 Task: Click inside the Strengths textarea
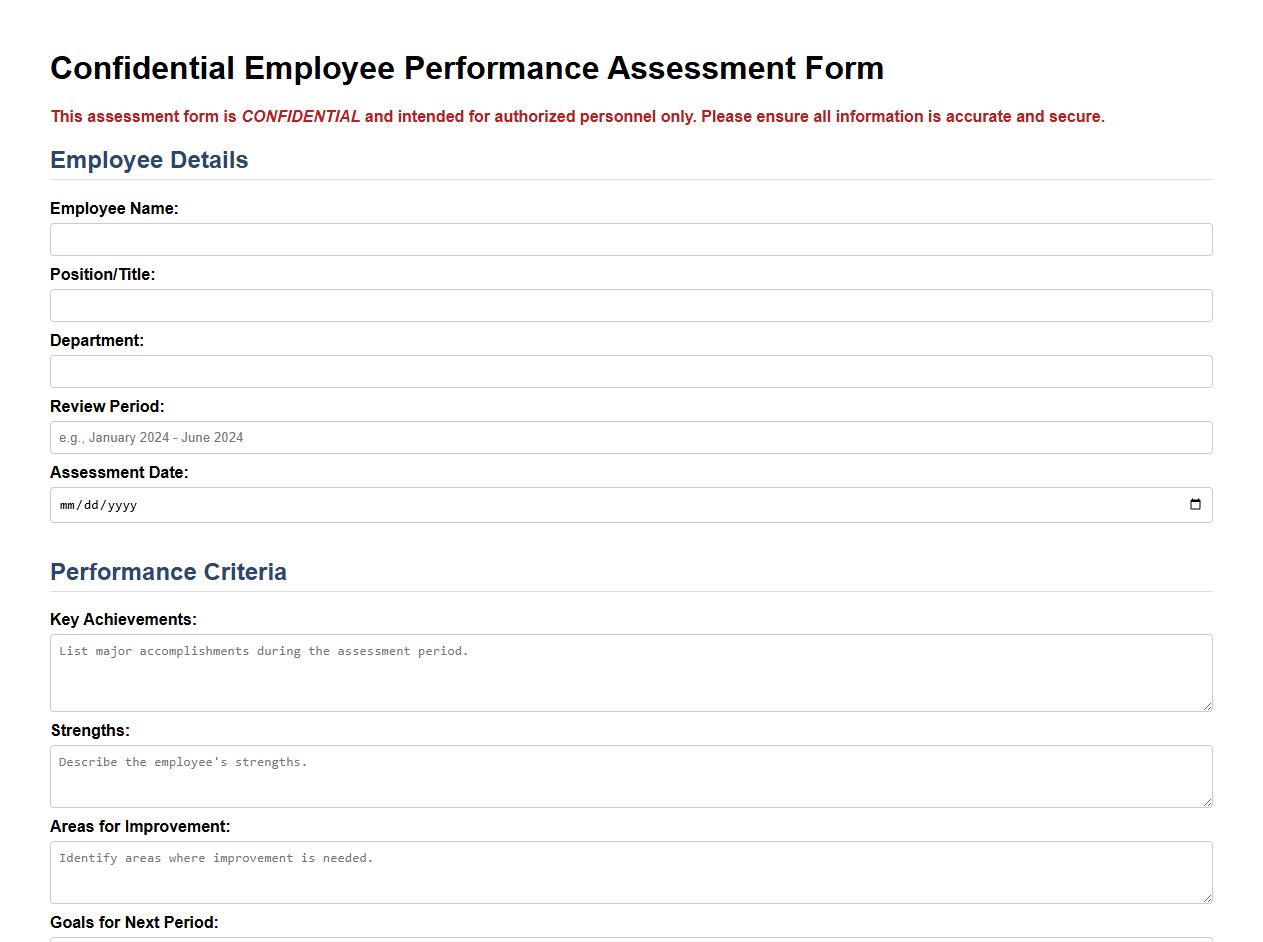click(630, 775)
